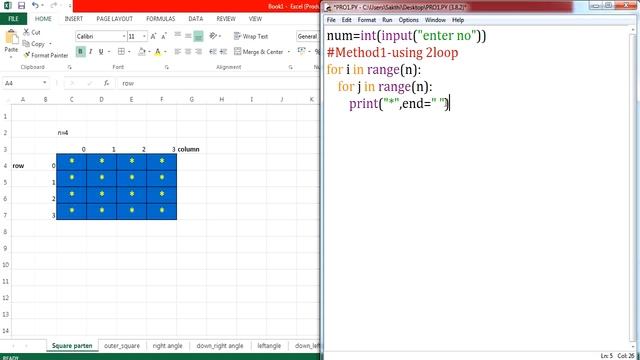Open the text orientation tool

213,36
